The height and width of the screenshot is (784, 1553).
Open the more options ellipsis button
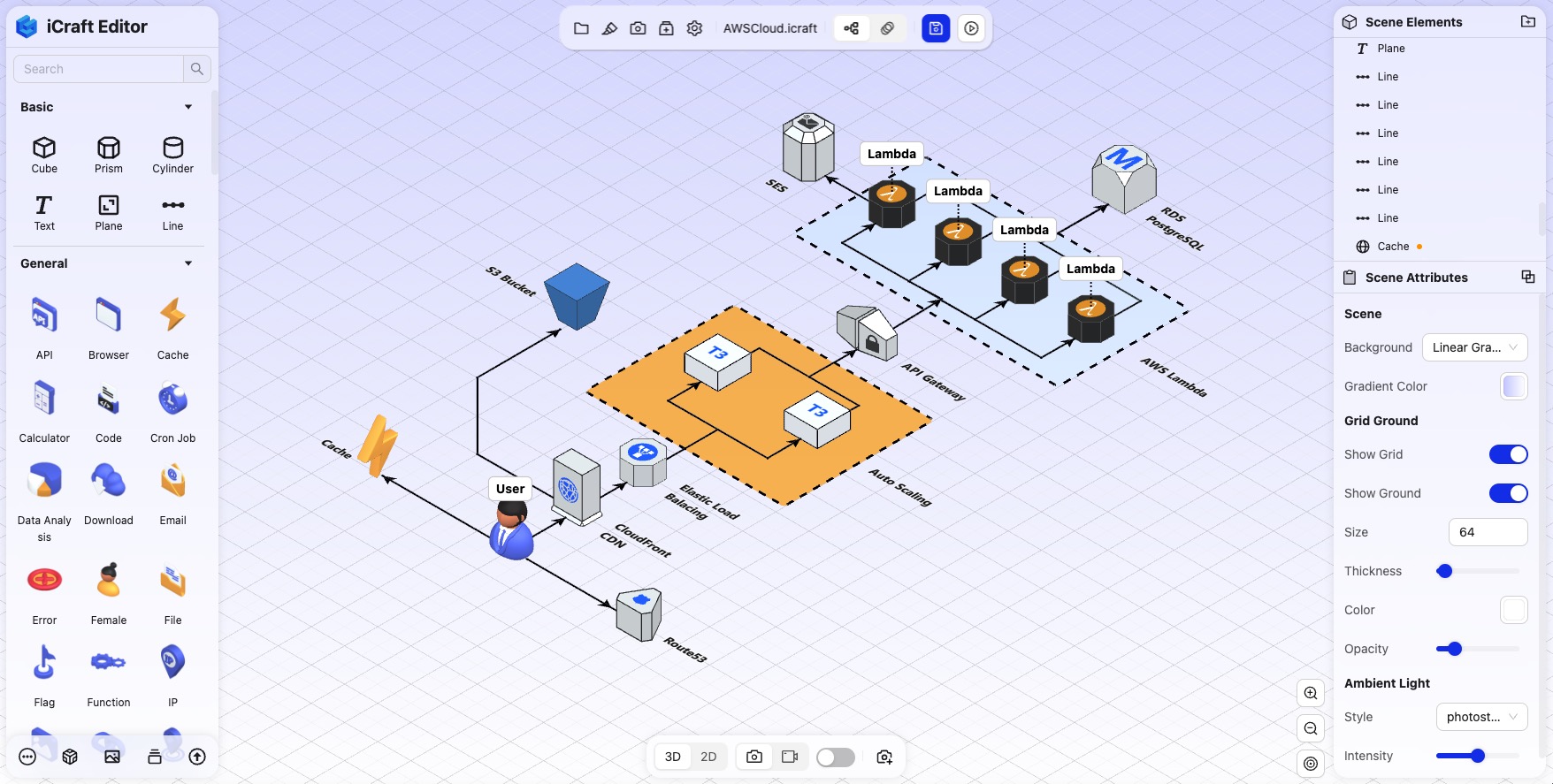[27, 757]
